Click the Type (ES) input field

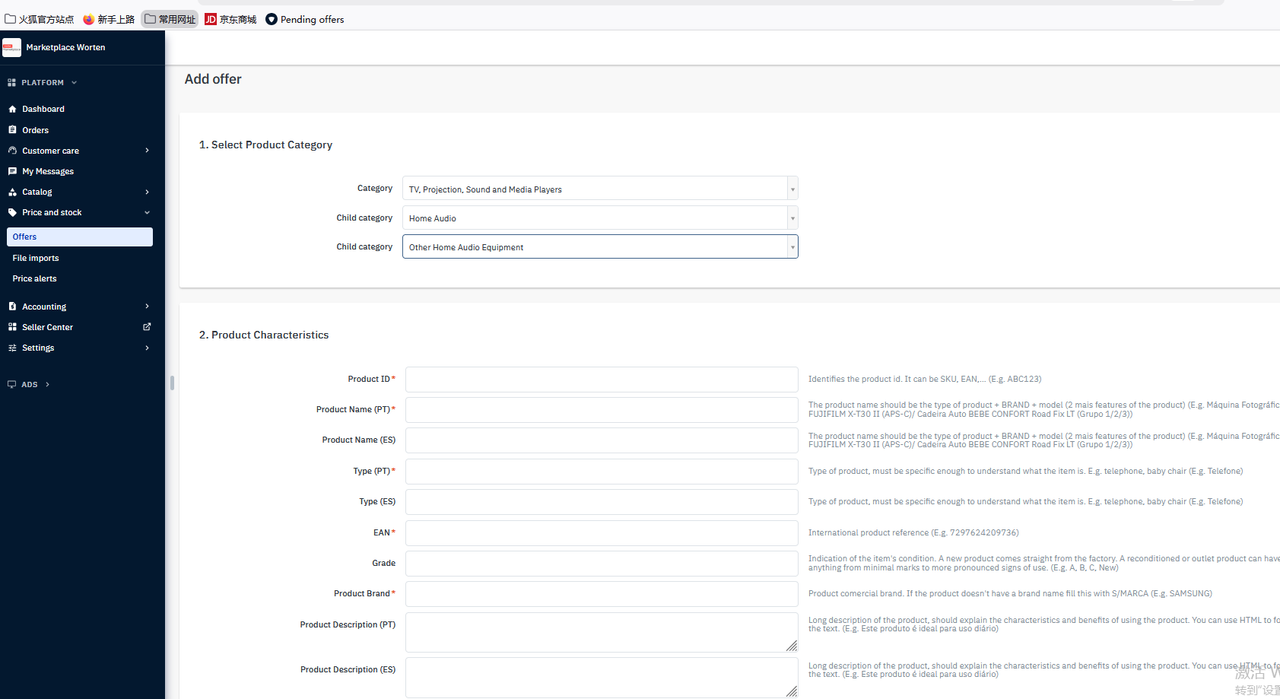coord(602,502)
